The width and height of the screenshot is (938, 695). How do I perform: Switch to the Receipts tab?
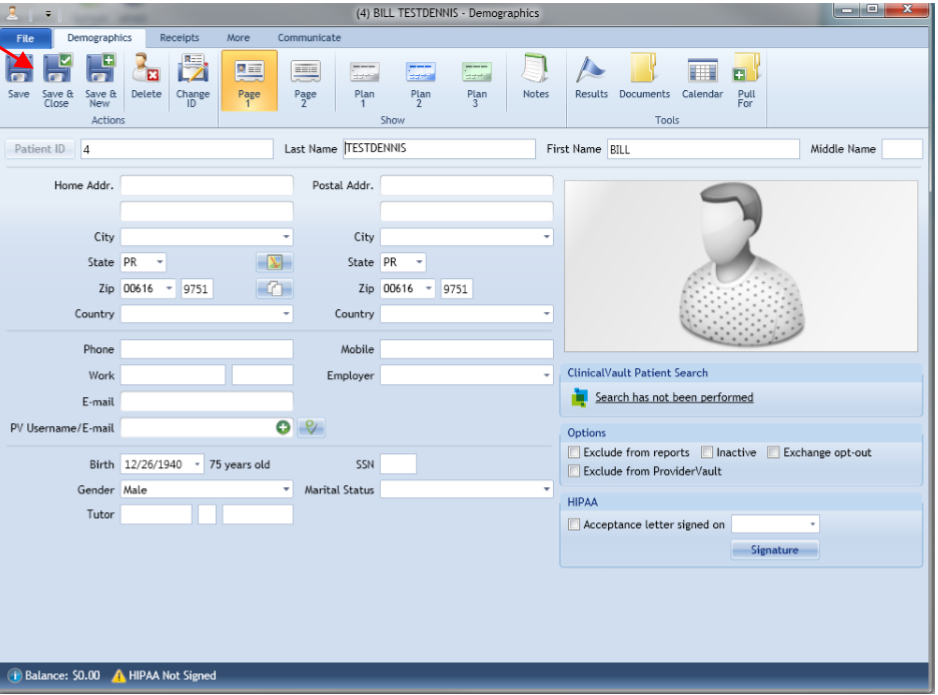point(179,38)
